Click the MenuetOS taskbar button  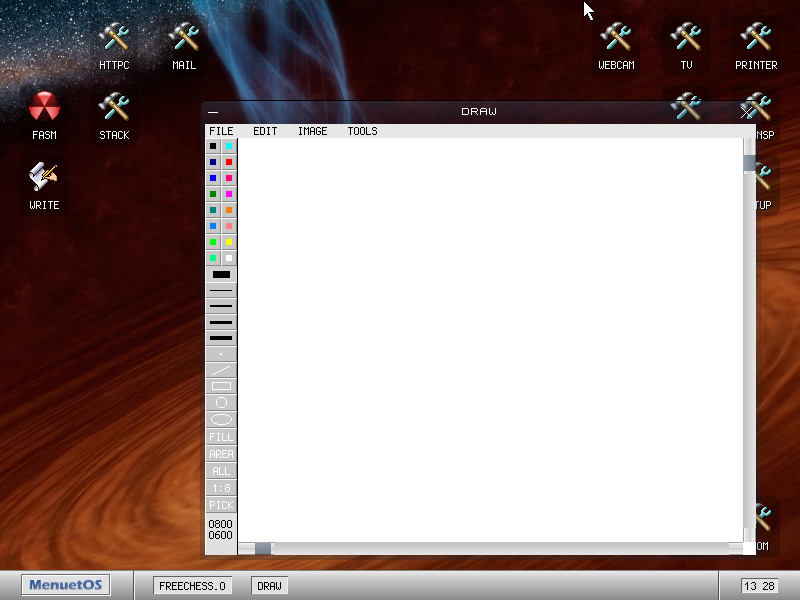[x=65, y=585]
